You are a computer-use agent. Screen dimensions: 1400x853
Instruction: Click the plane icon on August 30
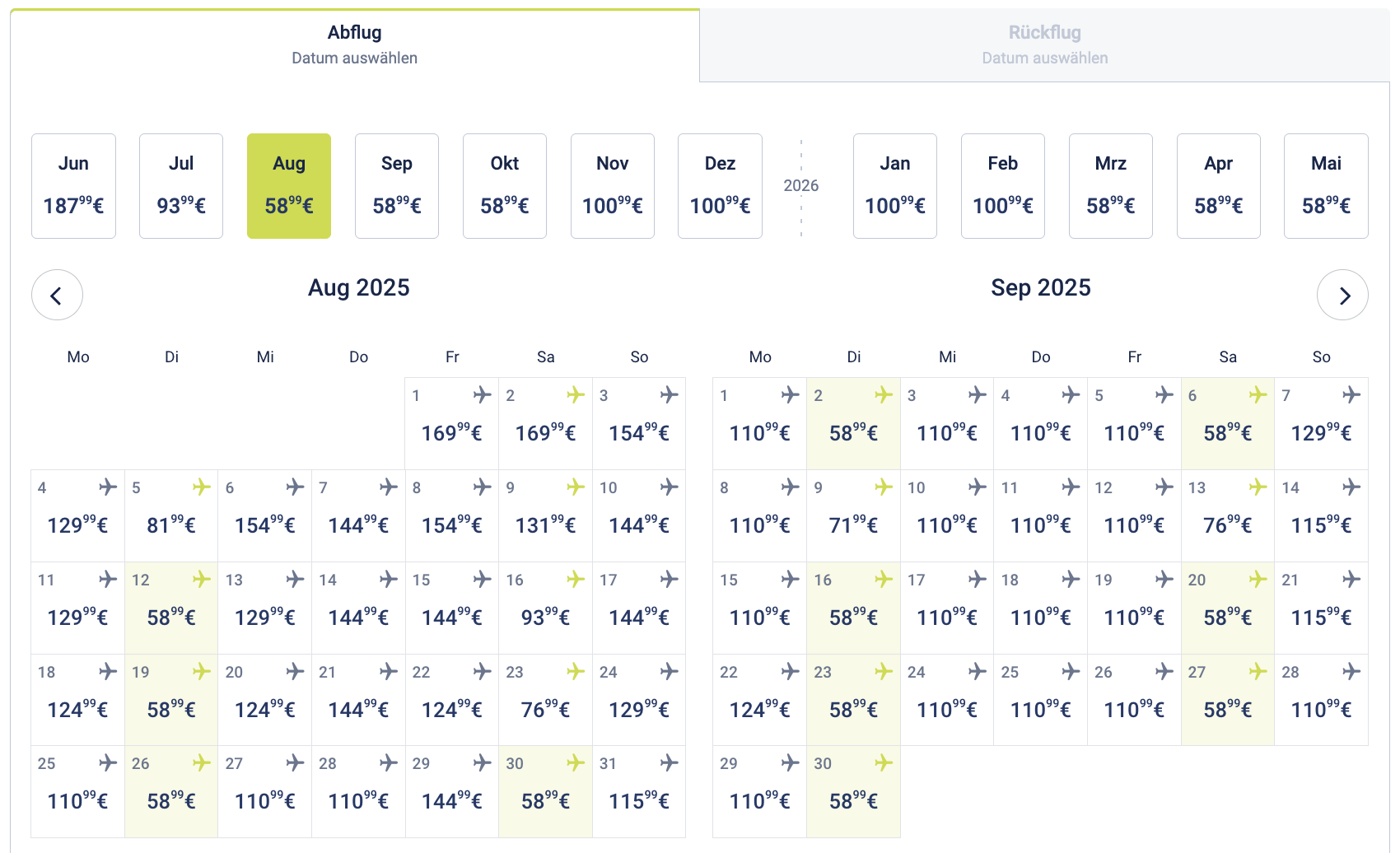[576, 763]
